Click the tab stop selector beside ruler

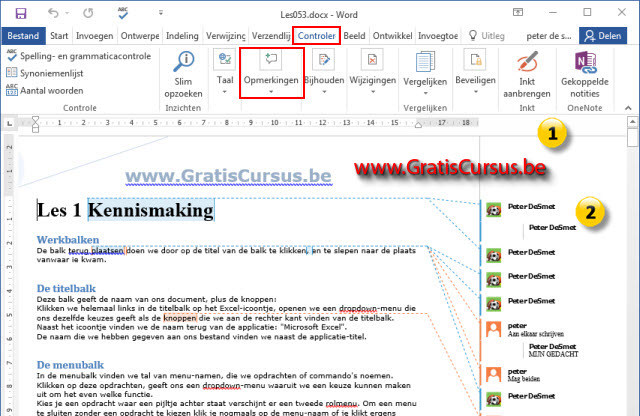click(x=10, y=123)
